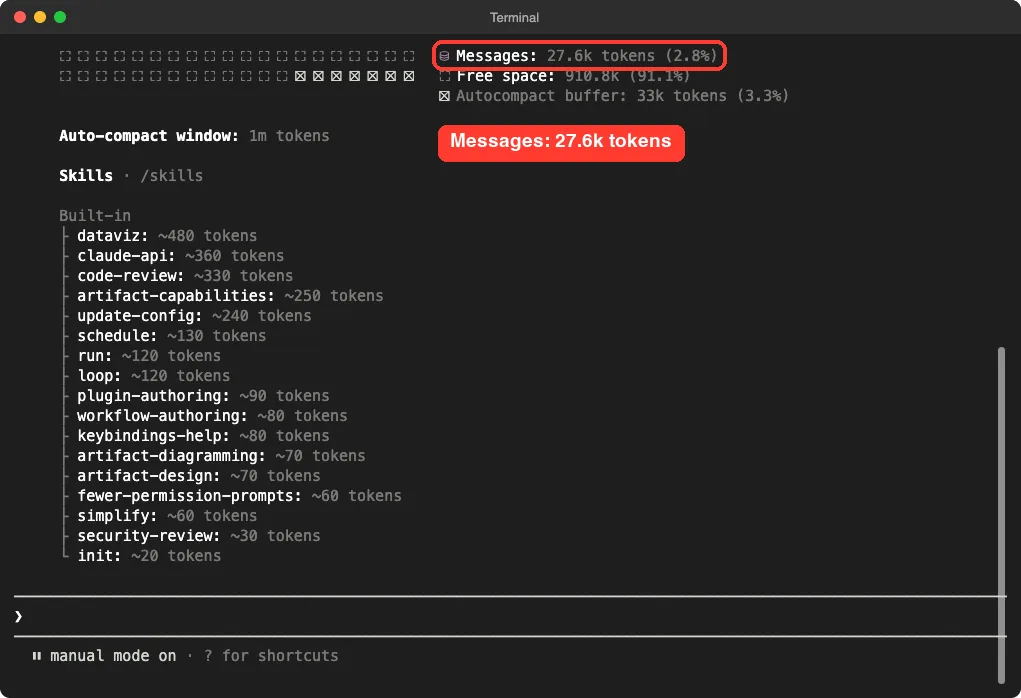Select the 'artifact-diagramming: ~70 tokens' row
The height and width of the screenshot is (698, 1021).
pos(221,456)
